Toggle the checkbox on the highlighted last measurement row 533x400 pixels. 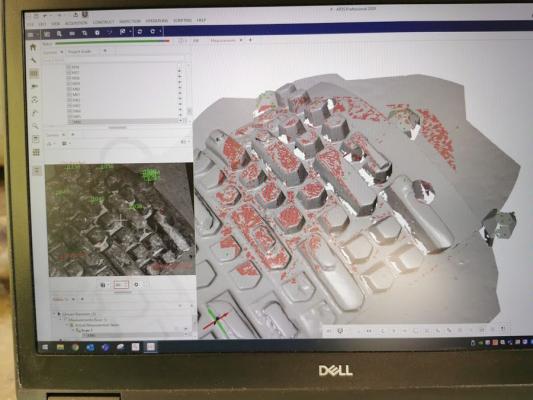point(70,122)
